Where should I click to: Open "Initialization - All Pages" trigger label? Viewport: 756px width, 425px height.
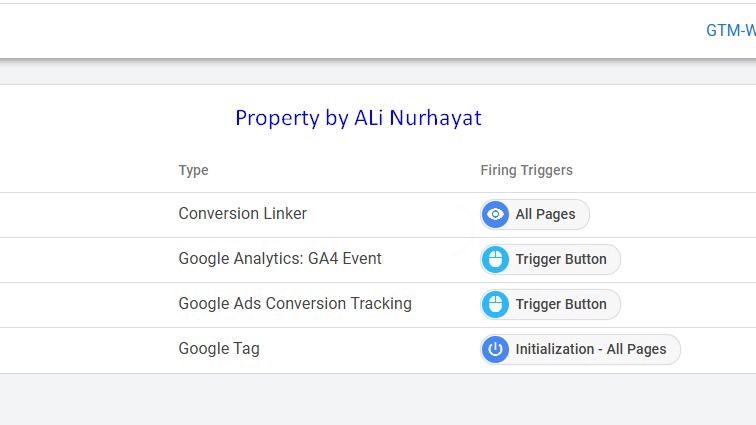[590, 350]
